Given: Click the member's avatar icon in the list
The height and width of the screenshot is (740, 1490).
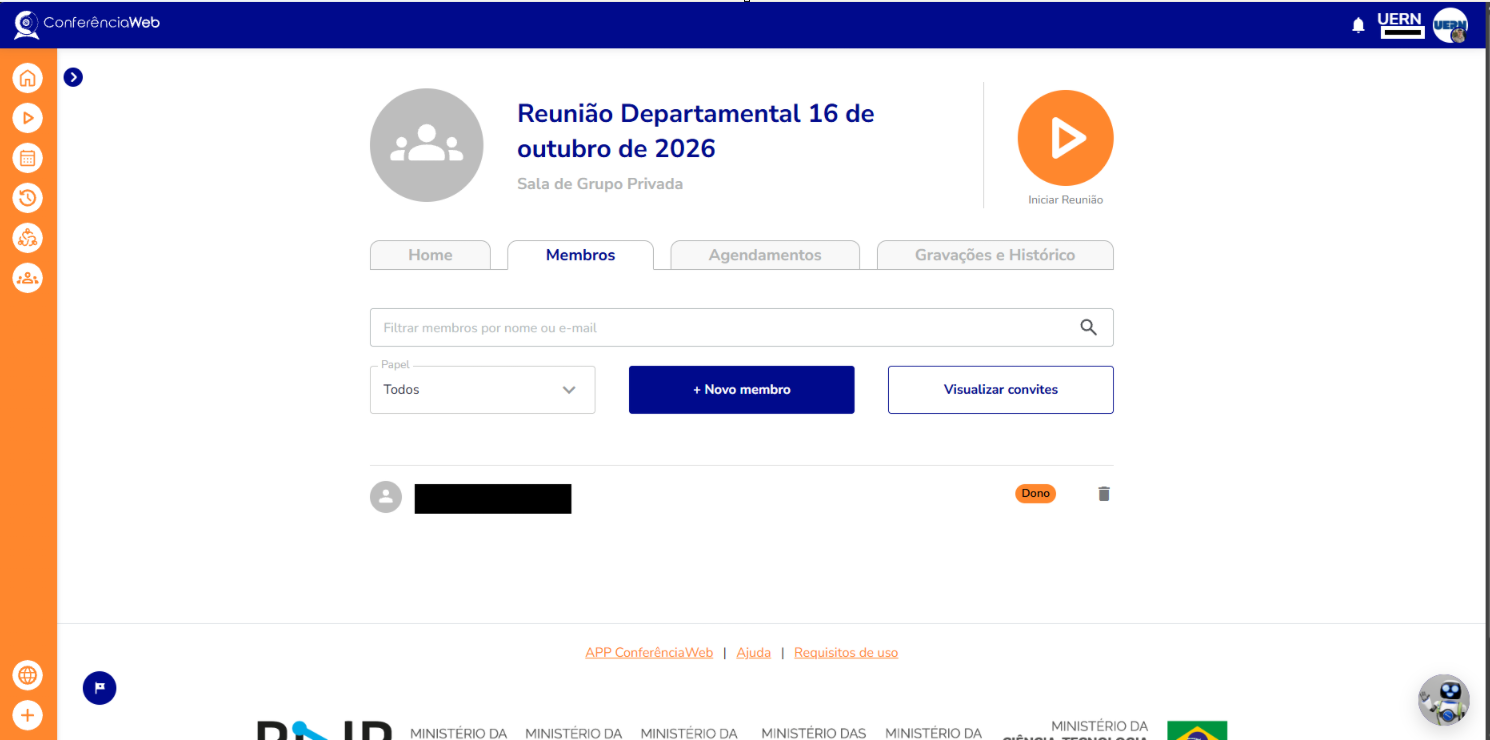Looking at the screenshot, I should pos(386,497).
